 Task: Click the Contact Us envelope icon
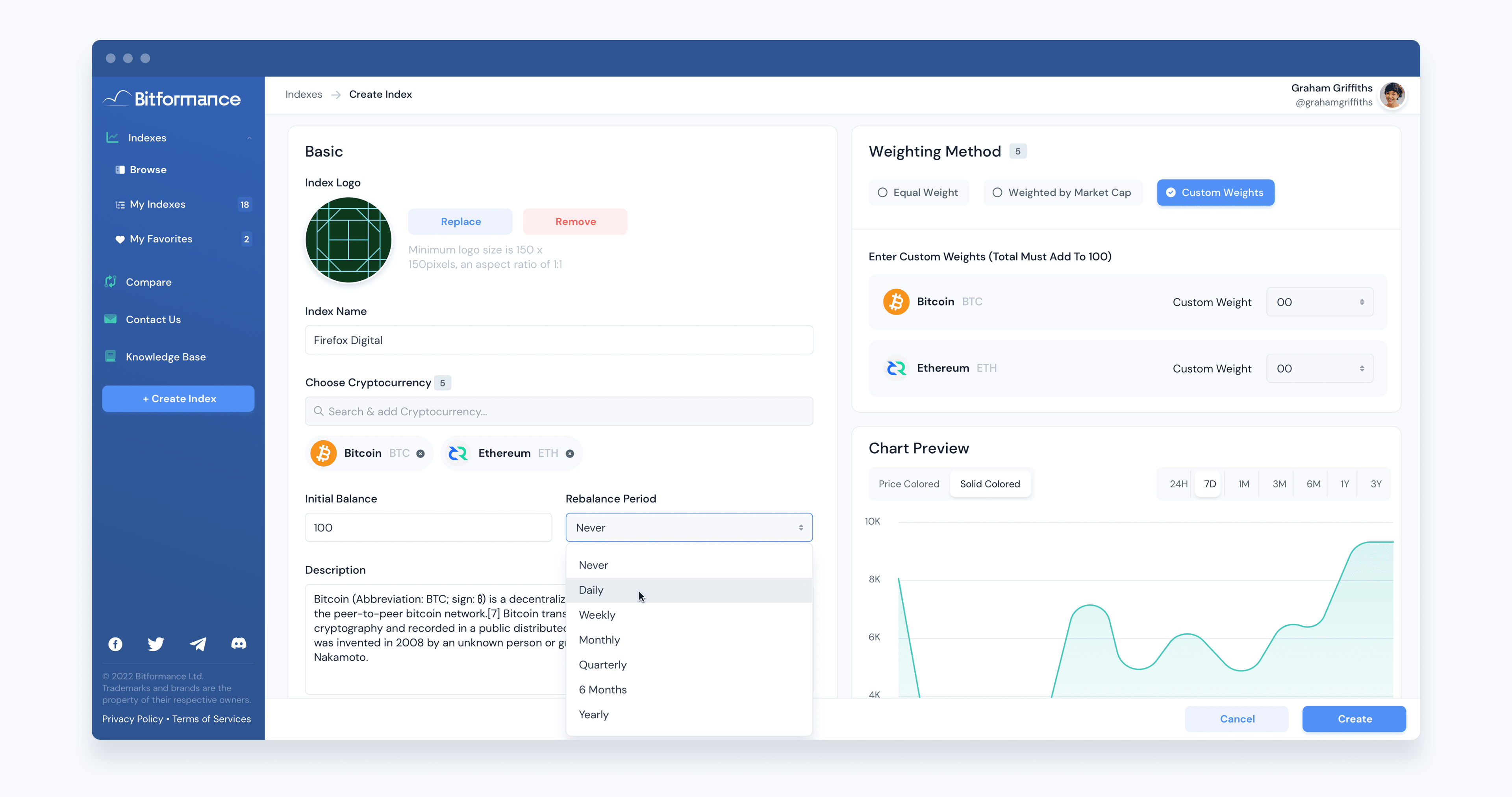point(110,319)
